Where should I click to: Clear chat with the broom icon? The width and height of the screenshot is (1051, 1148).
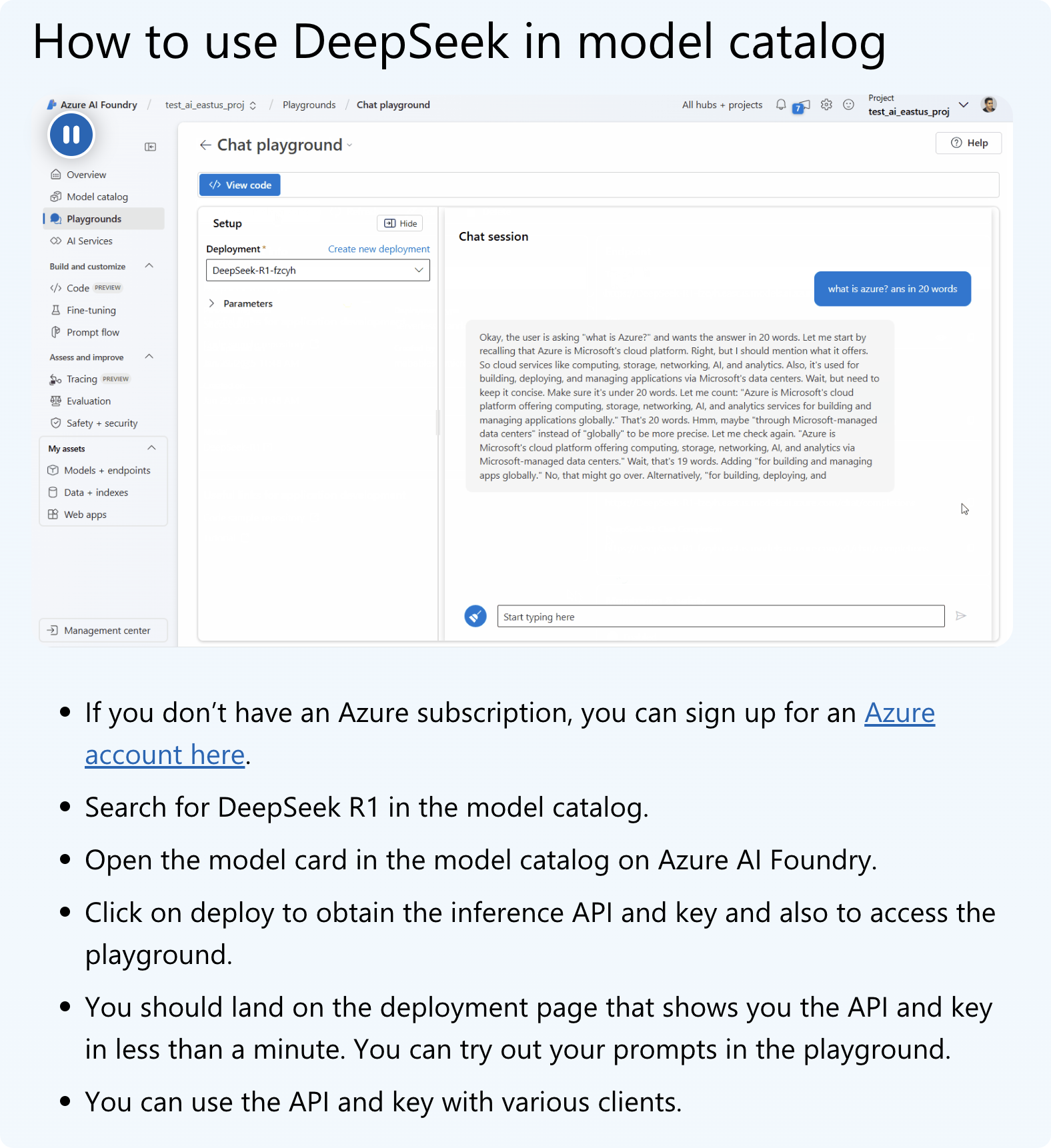tap(475, 616)
